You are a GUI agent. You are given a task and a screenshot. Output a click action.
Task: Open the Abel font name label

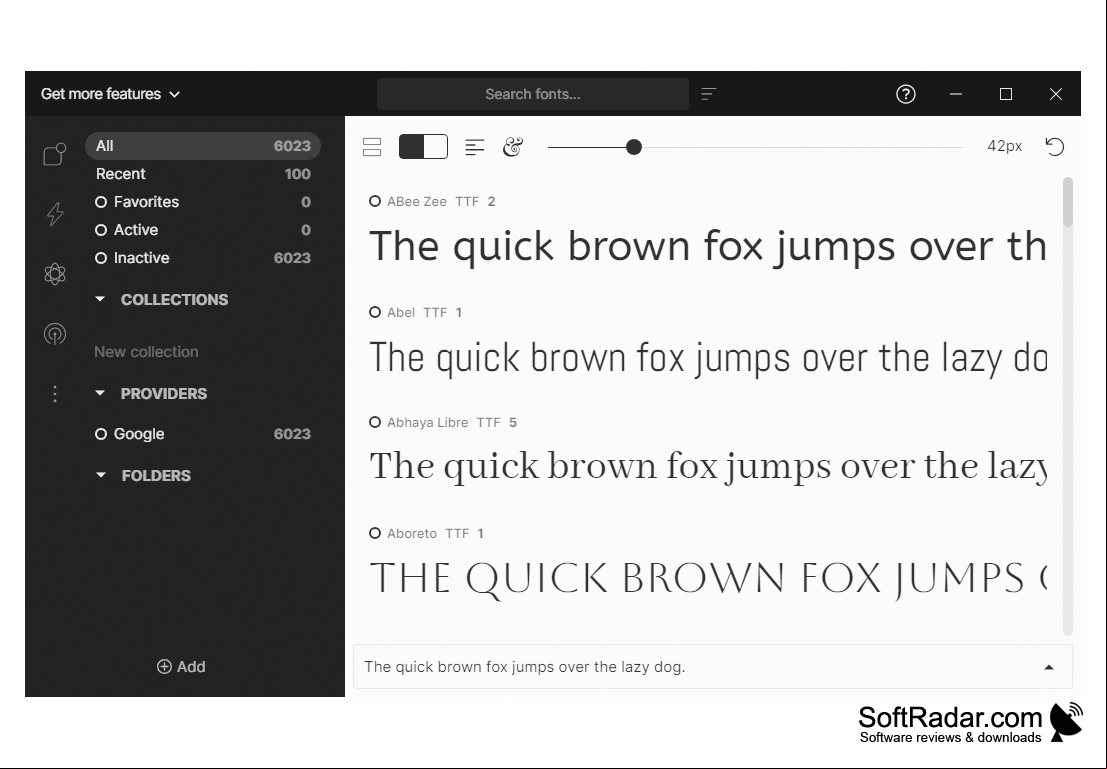click(401, 312)
